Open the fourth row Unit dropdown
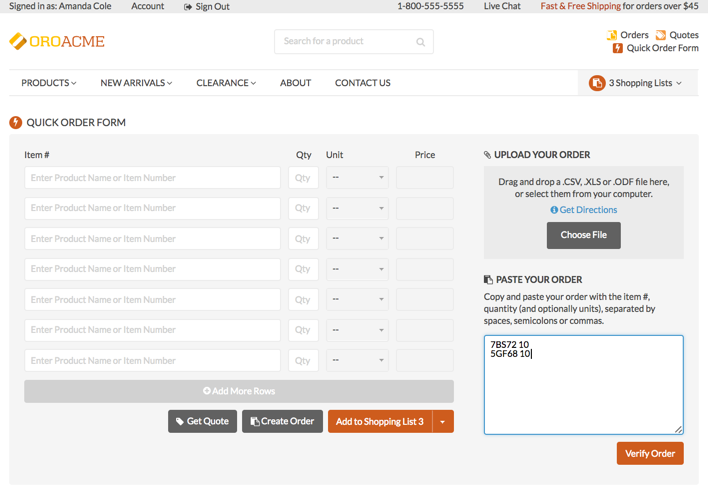 click(x=357, y=269)
